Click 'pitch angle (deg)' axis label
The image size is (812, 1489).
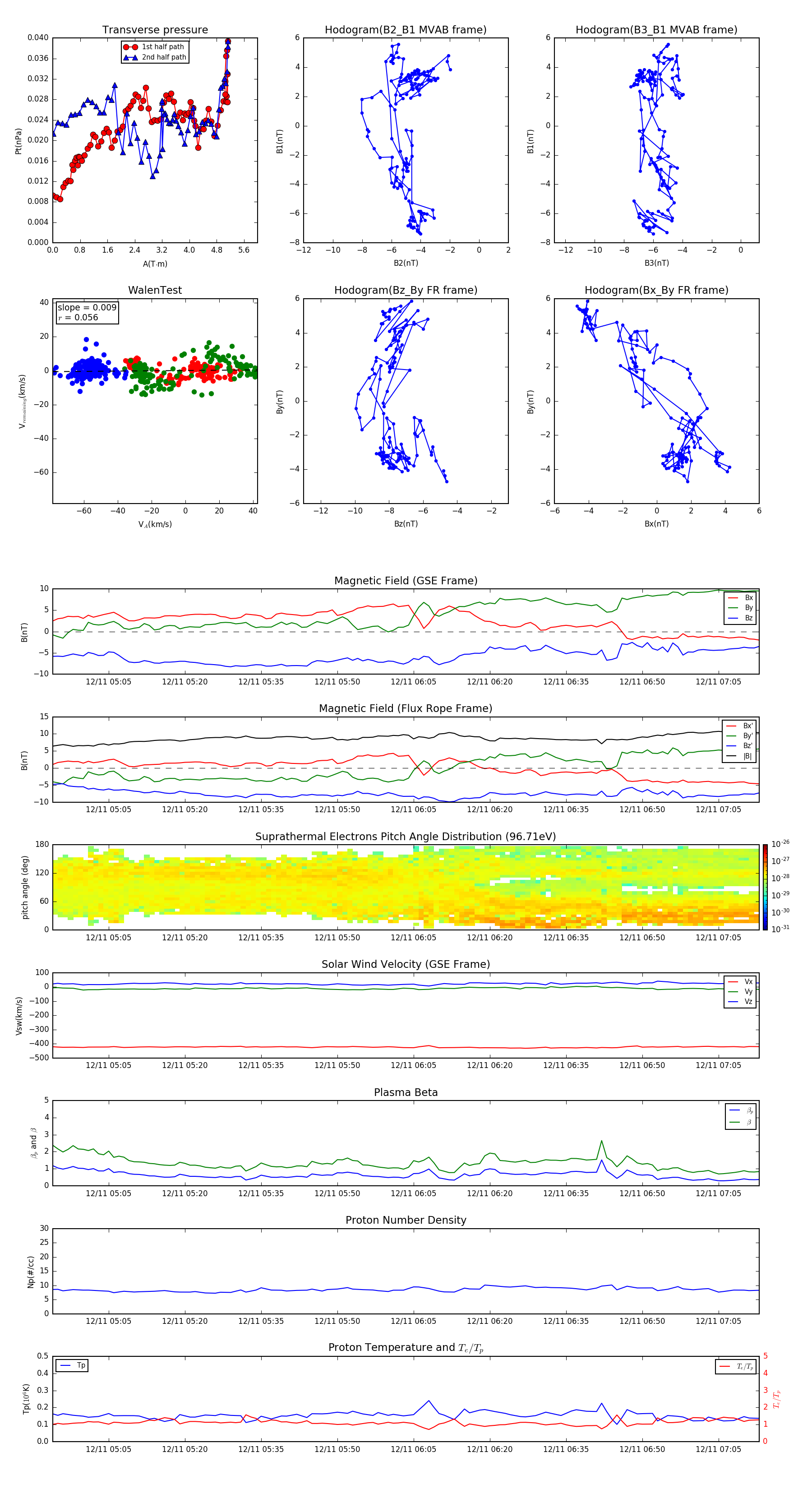25,887
